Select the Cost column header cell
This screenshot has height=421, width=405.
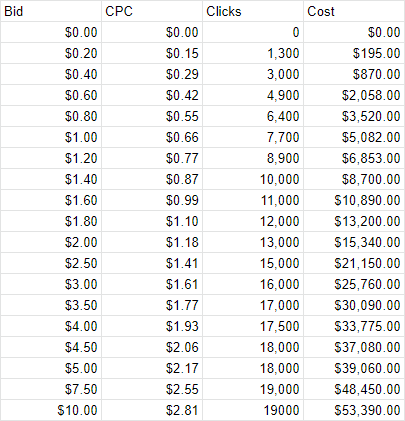(354, 11)
